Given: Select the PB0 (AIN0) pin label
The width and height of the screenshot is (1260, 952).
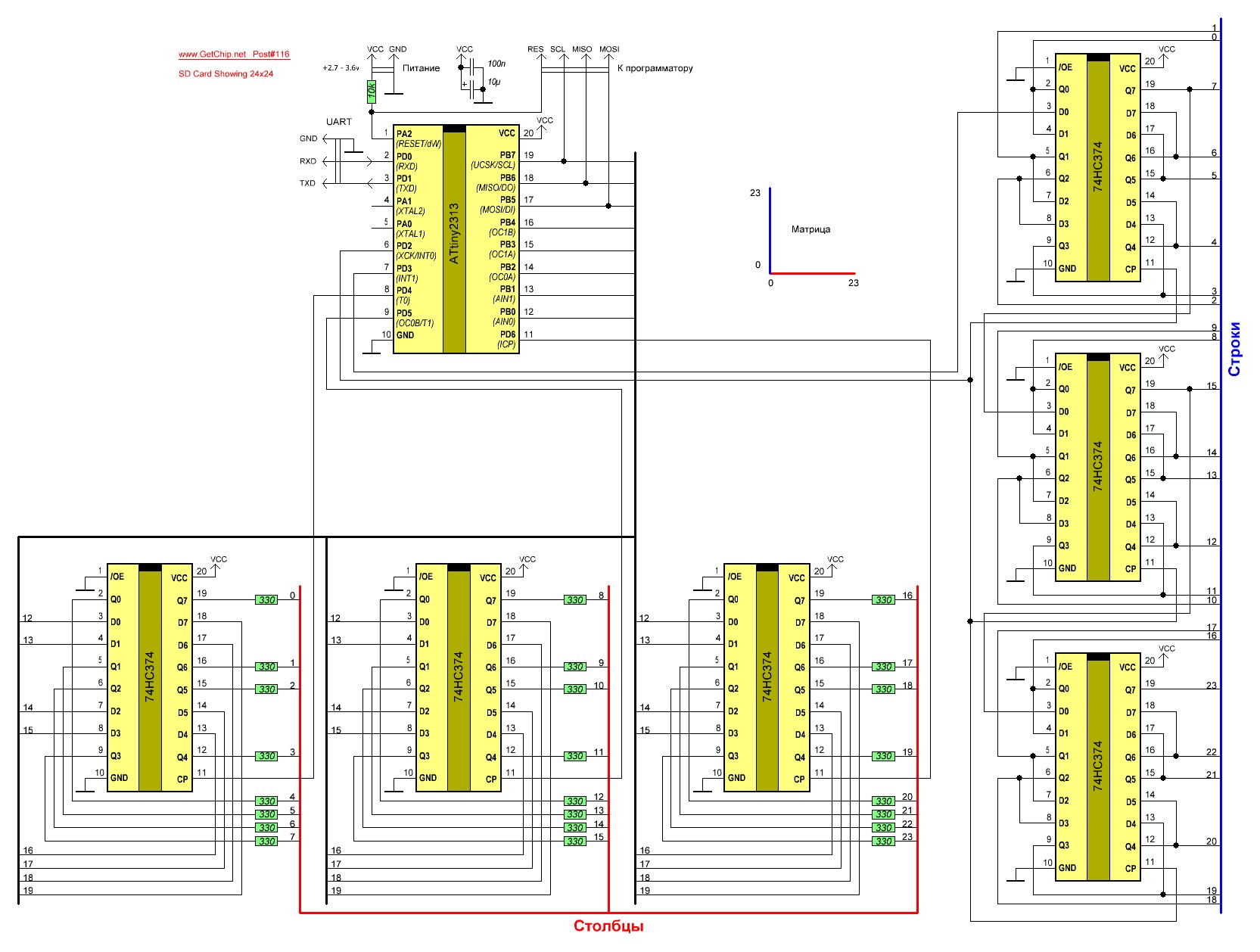Looking at the screenshot, I should coord(504,316).
